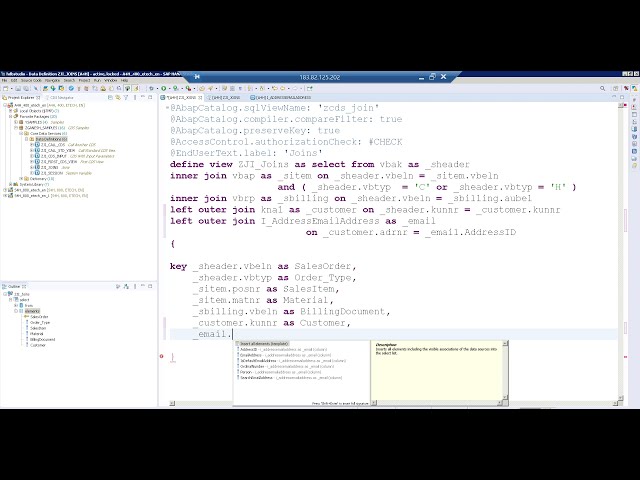The image size is (640, 480).
Task: Switch to the CDS Navigator tab
Action: pos(60,98)
